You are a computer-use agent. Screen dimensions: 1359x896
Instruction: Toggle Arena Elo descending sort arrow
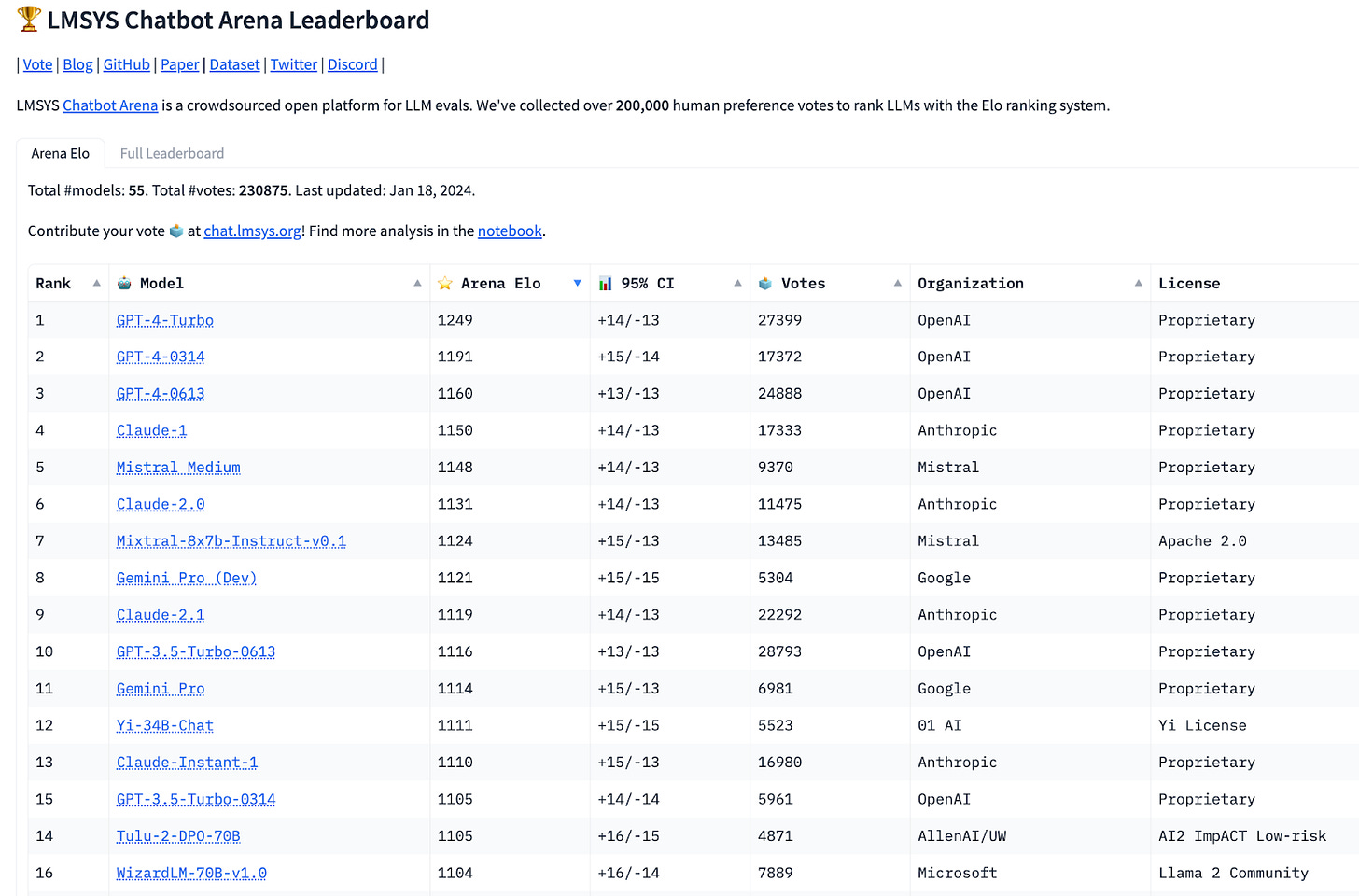click(x=578, y=284)
